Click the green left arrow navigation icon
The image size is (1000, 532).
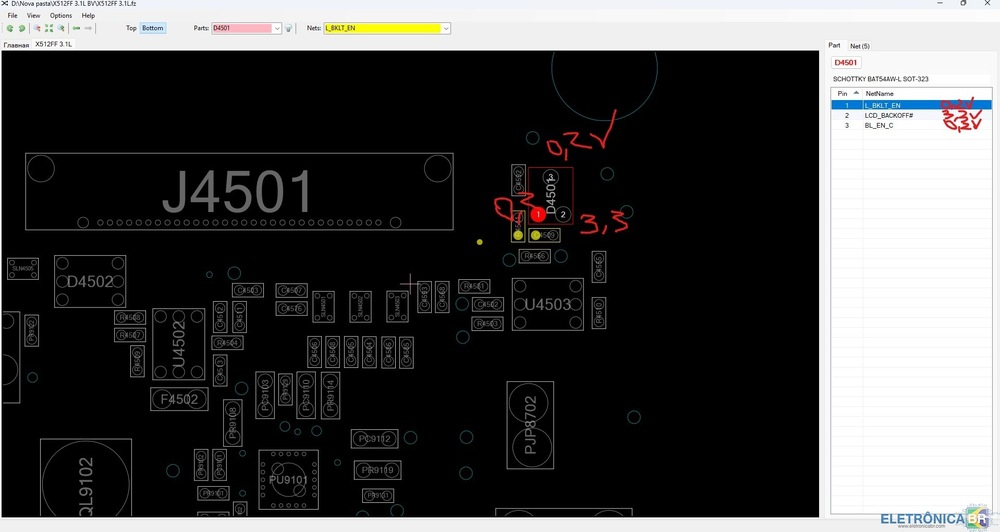point(76,28)
